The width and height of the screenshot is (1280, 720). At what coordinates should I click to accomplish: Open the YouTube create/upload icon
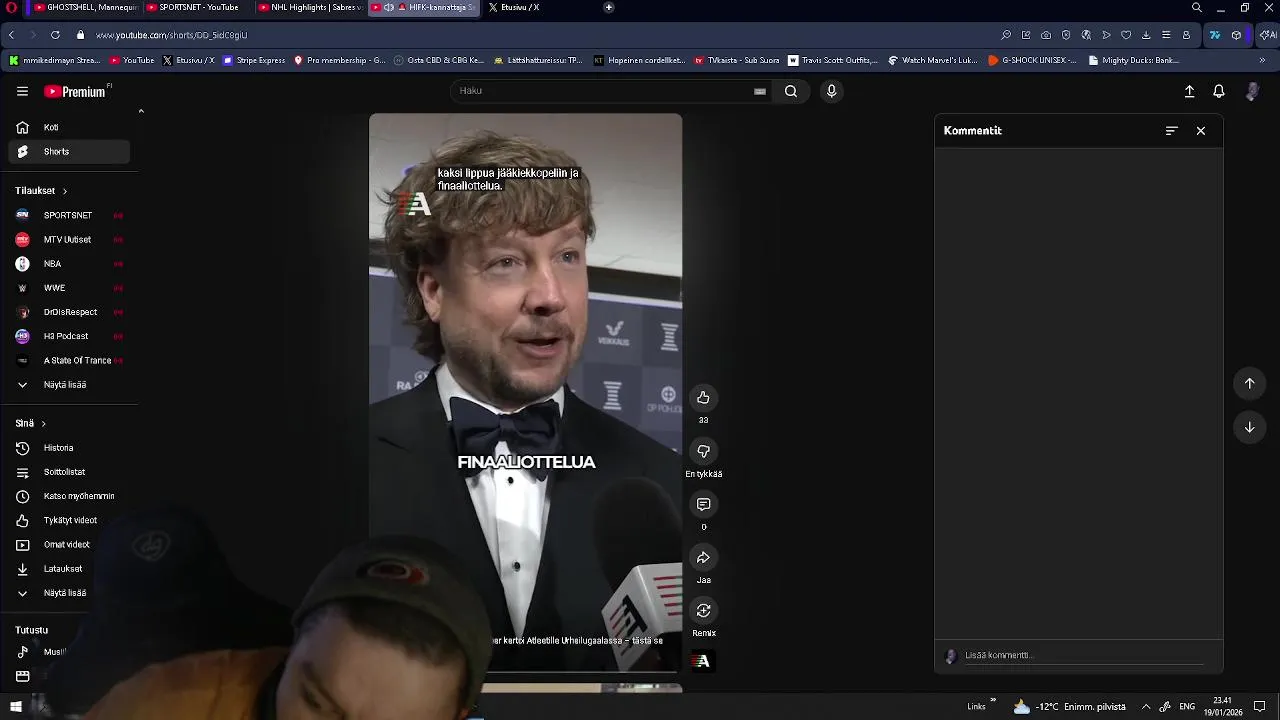1189,91
